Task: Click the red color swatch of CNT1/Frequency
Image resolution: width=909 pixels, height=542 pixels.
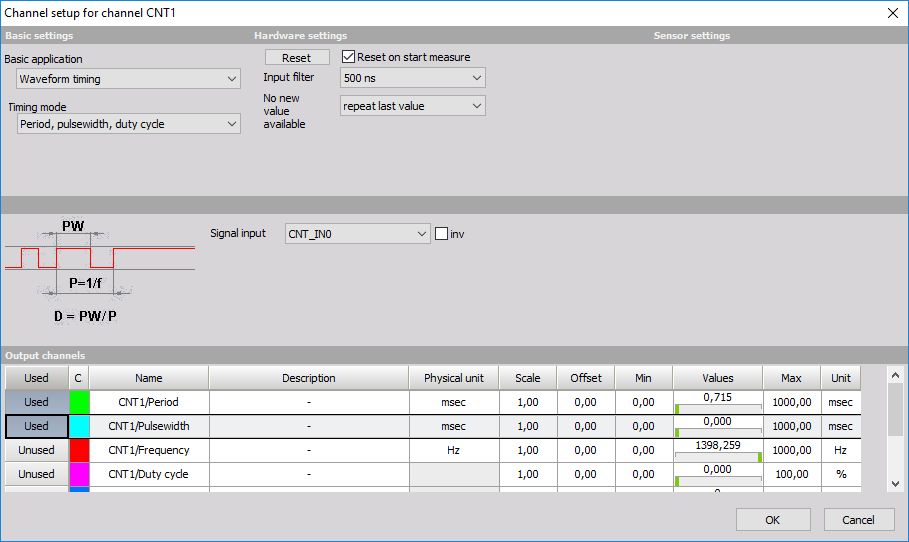Action: [79, 450]
